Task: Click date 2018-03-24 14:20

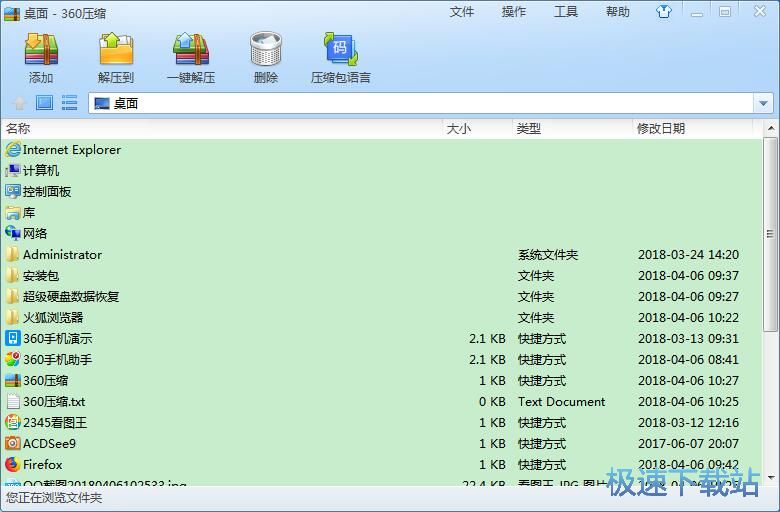Action: (688, 255)
